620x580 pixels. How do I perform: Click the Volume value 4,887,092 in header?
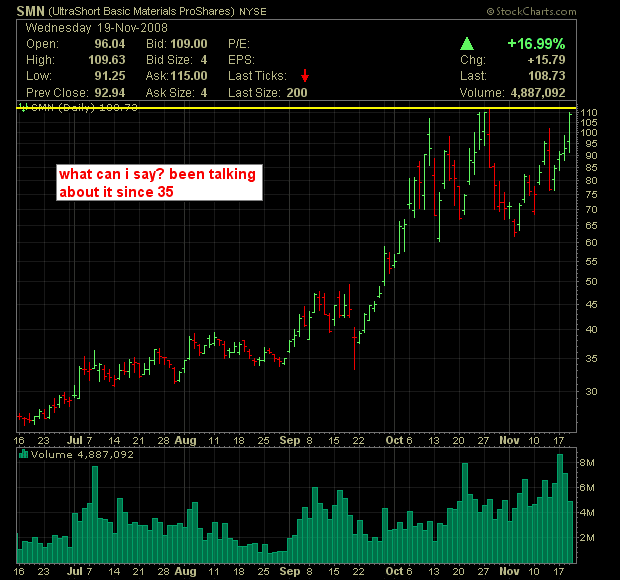tap(538, 93)
